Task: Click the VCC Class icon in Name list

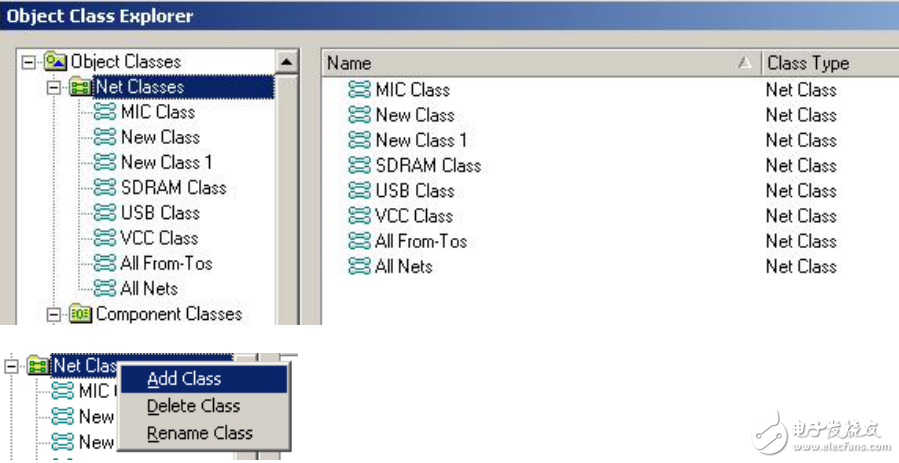Action: point(359,216)
